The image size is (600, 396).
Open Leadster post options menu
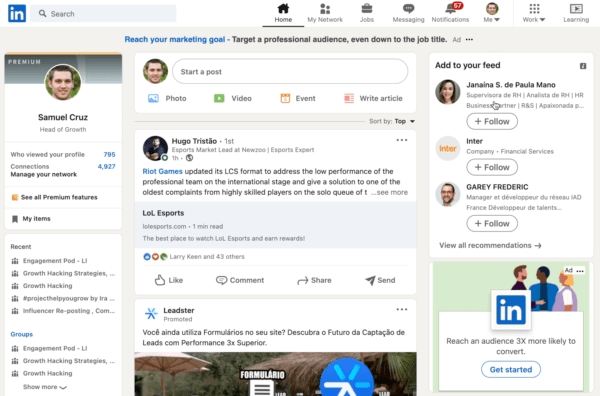click(x=402, y=309)
